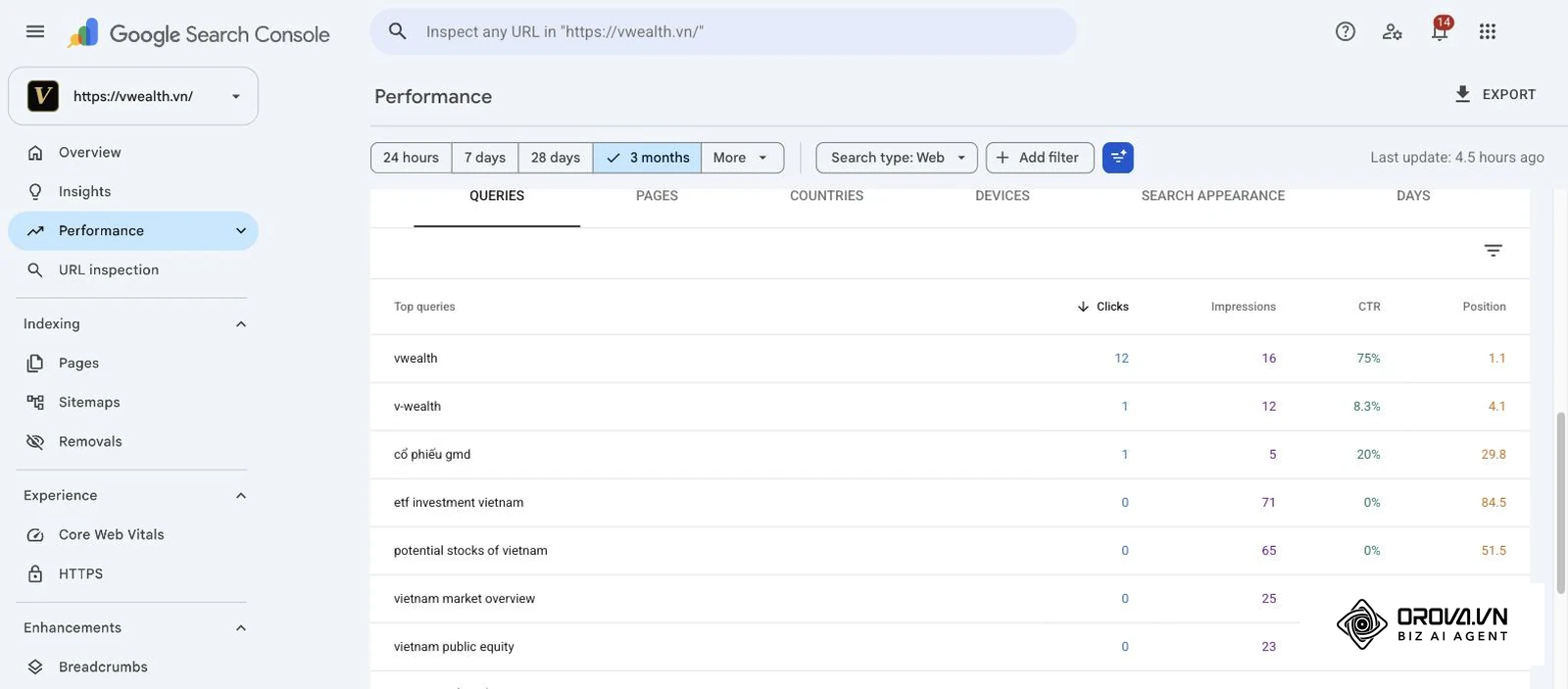This screenshot has height=689, width=1568.
Task: Switch to the Devices tab
Action: coord(1003,196)
